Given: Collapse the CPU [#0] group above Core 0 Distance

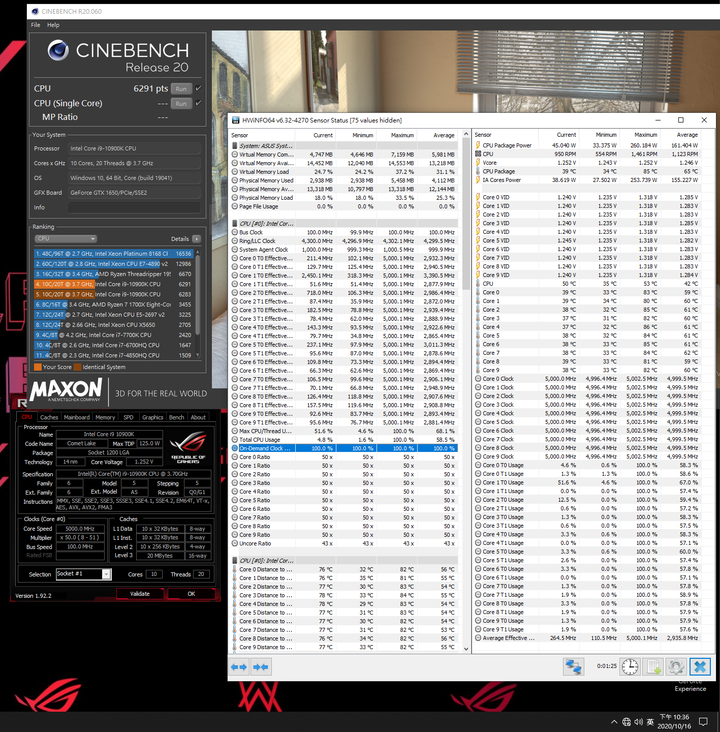Looking at the screenshot, I should click(x=235, y=561).
